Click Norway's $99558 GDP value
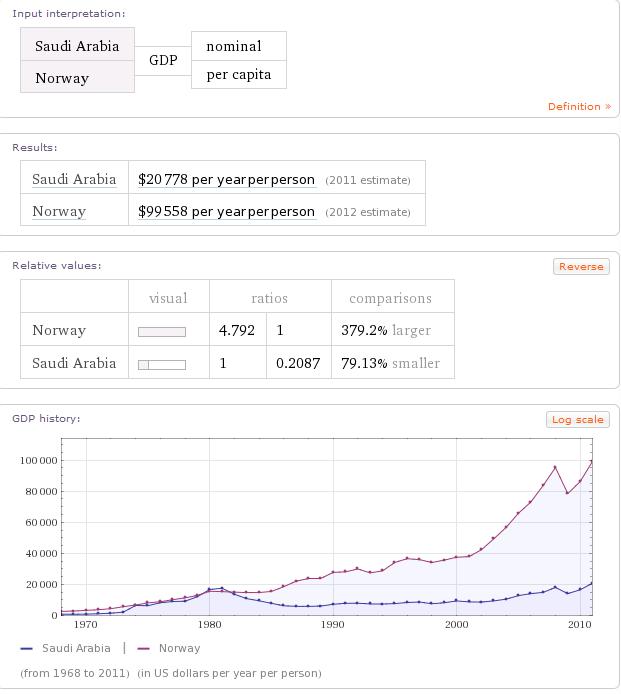This screenshot has height=694, width=621. [x=227, y=211]
